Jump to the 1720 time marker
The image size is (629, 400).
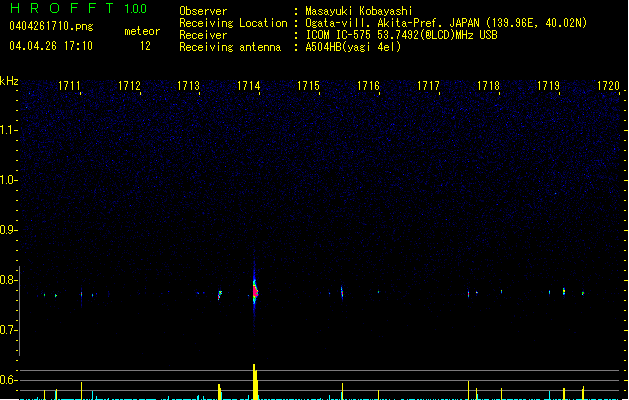pyautogui.click(x=608, y=87)
